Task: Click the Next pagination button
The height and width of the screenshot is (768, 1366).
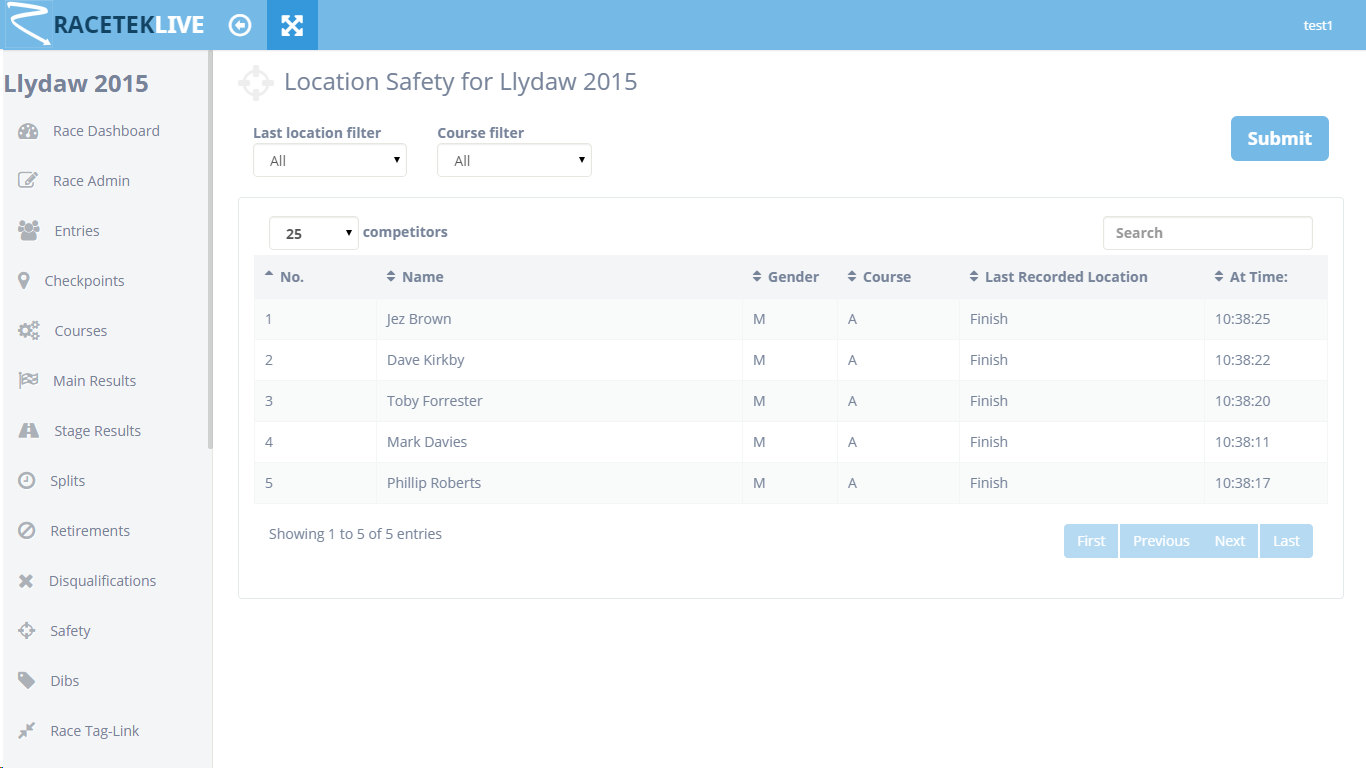Action: (1230, 541)
